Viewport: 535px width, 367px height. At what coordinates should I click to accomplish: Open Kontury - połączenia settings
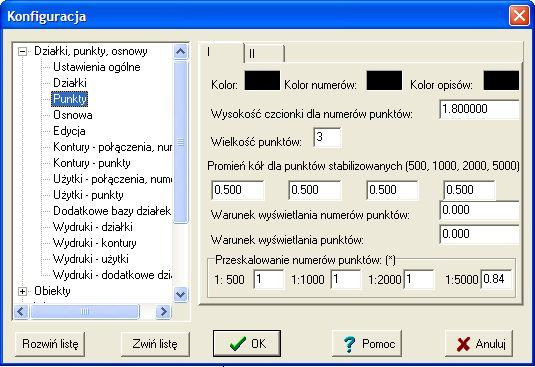[x=112, y=147]
